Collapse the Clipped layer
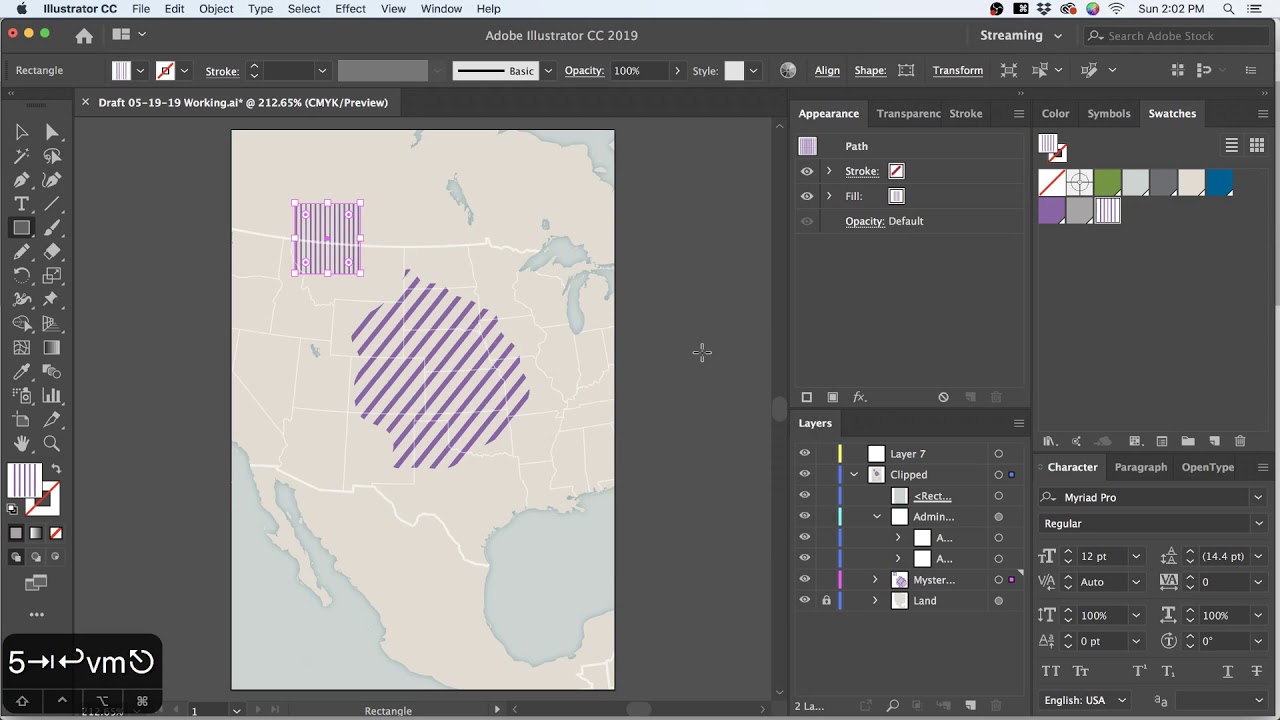The width and height of the screenshot is (1280, 720). [x=854, y=474]
